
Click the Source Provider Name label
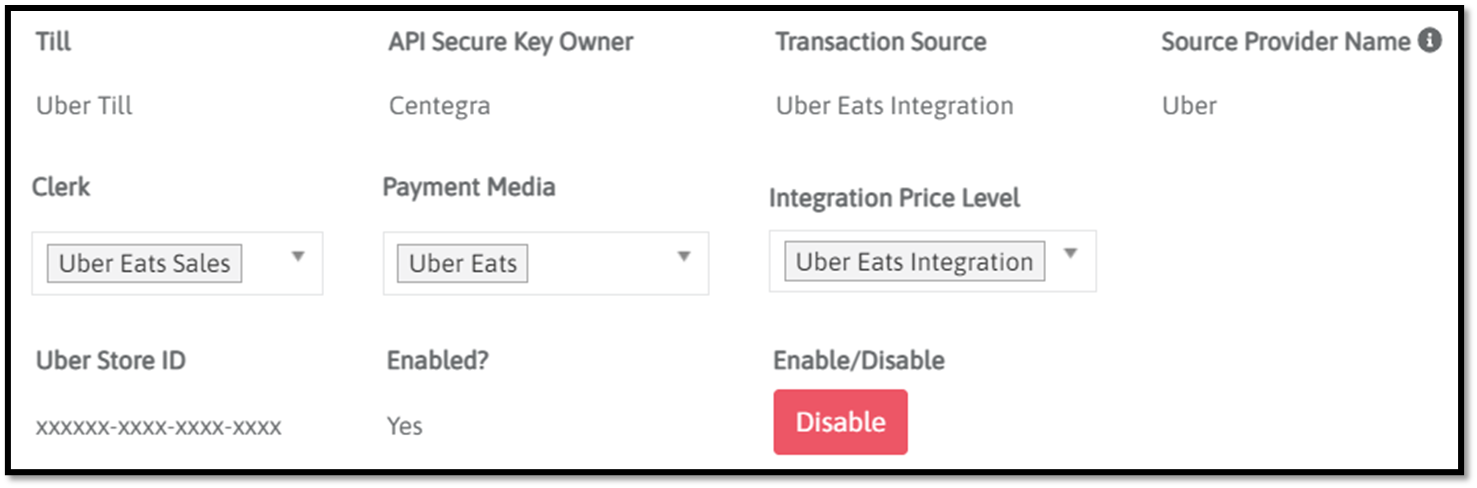pyautogui.click(x=1285, y=42)
